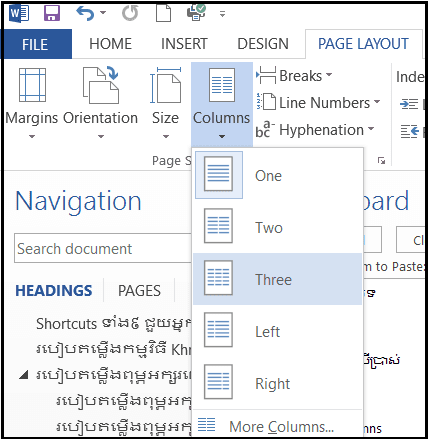This screenshot has height=439, width=428.
Task: Click the Word application icon
Action: tap(19, 14)
